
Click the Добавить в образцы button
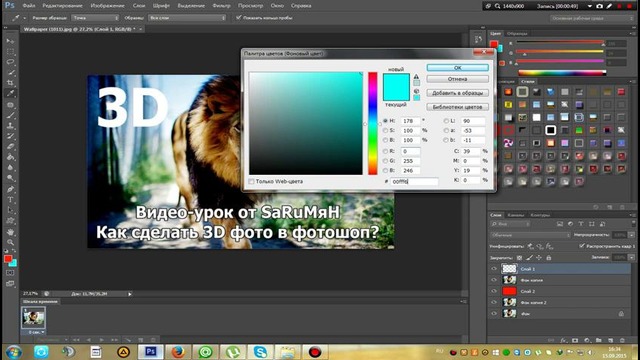click(x=458, y=93)
